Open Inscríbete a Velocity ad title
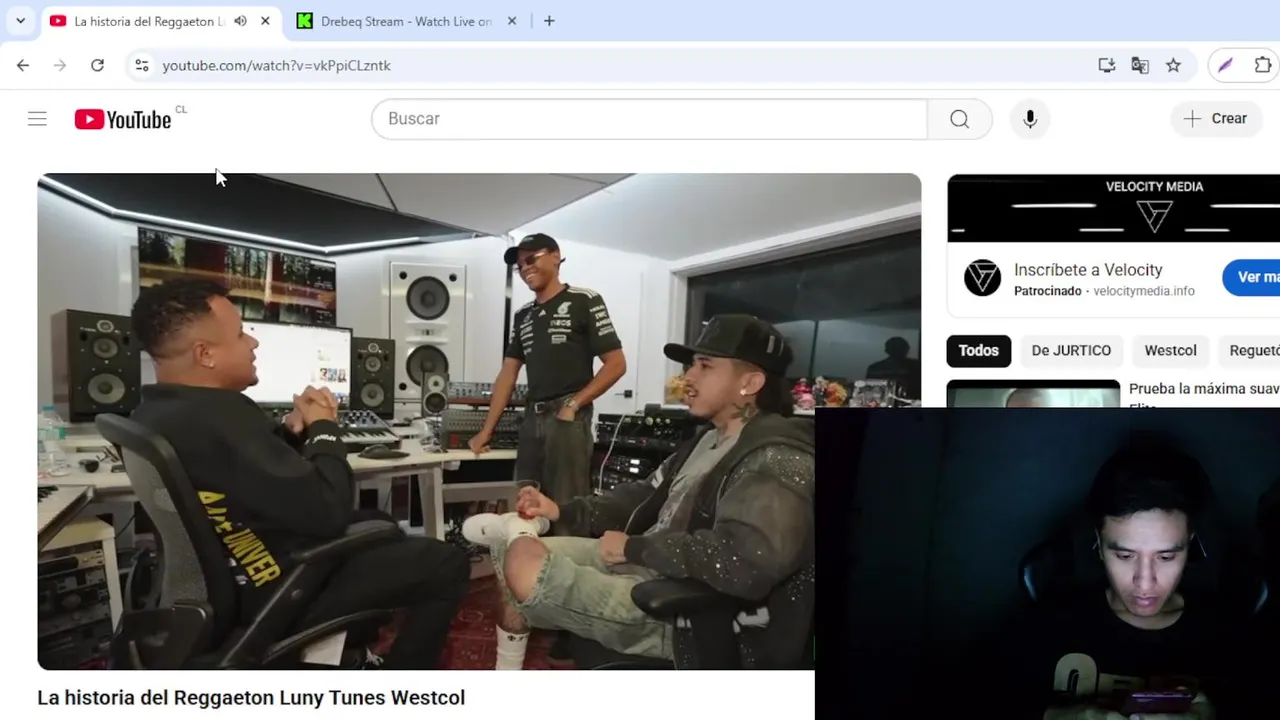Screen dimensions: 1280x720 coord(1088,270)
